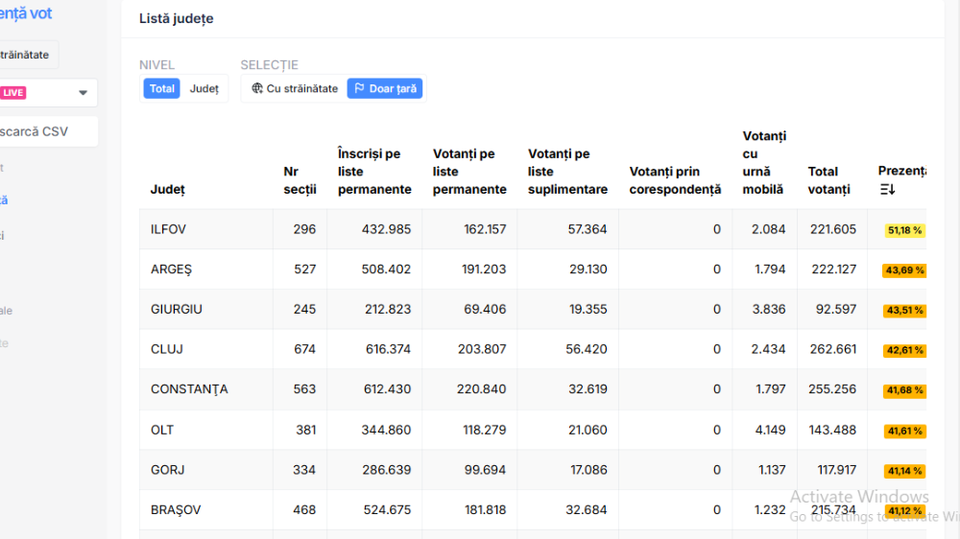
Task: Select the CONSTANȚA row name
Action: [x=189, y=390]
